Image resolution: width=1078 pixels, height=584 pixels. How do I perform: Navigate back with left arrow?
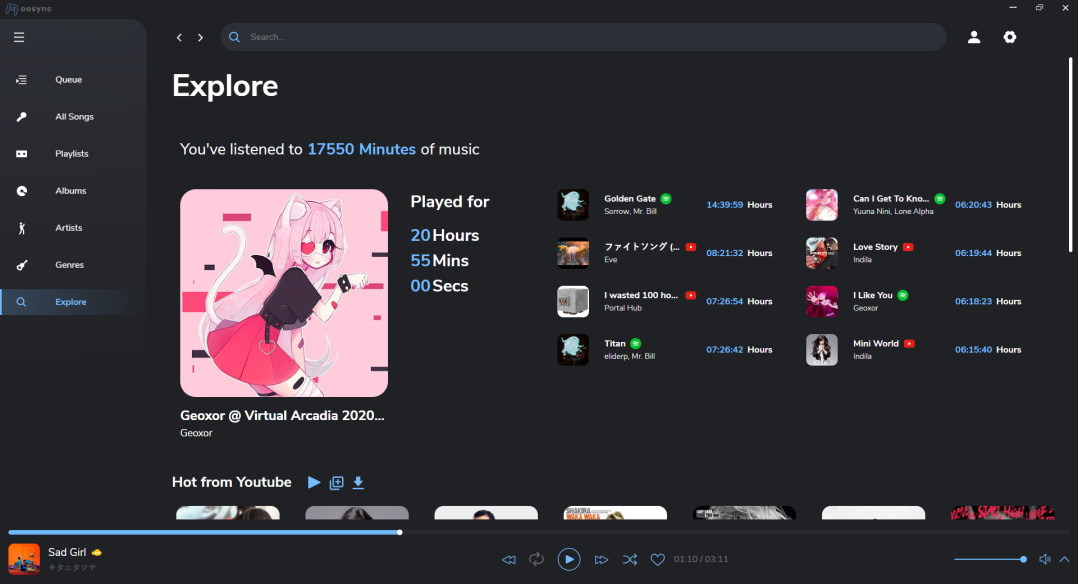point(179,37)
